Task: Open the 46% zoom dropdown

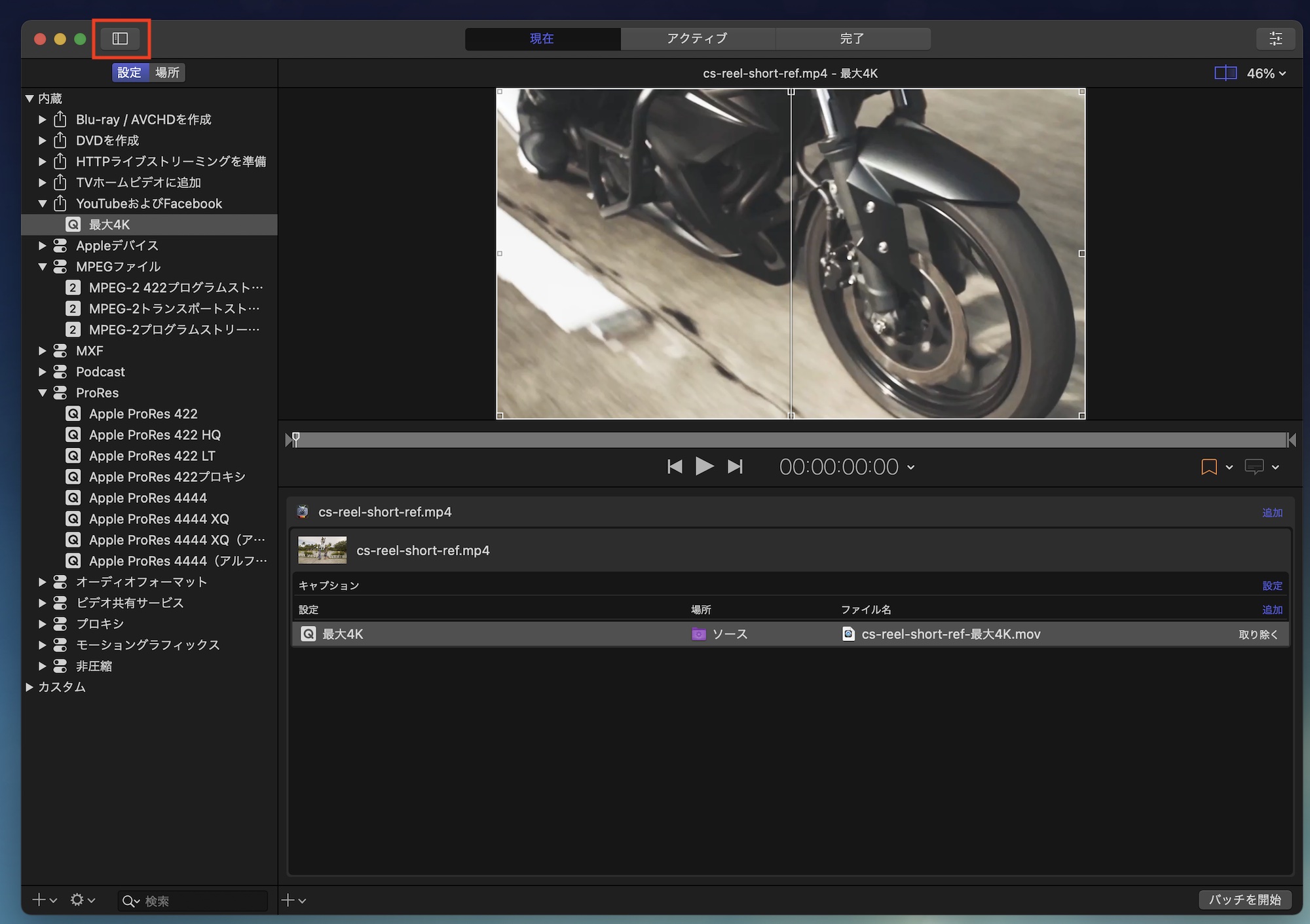Action: (x=1266, y=73)
